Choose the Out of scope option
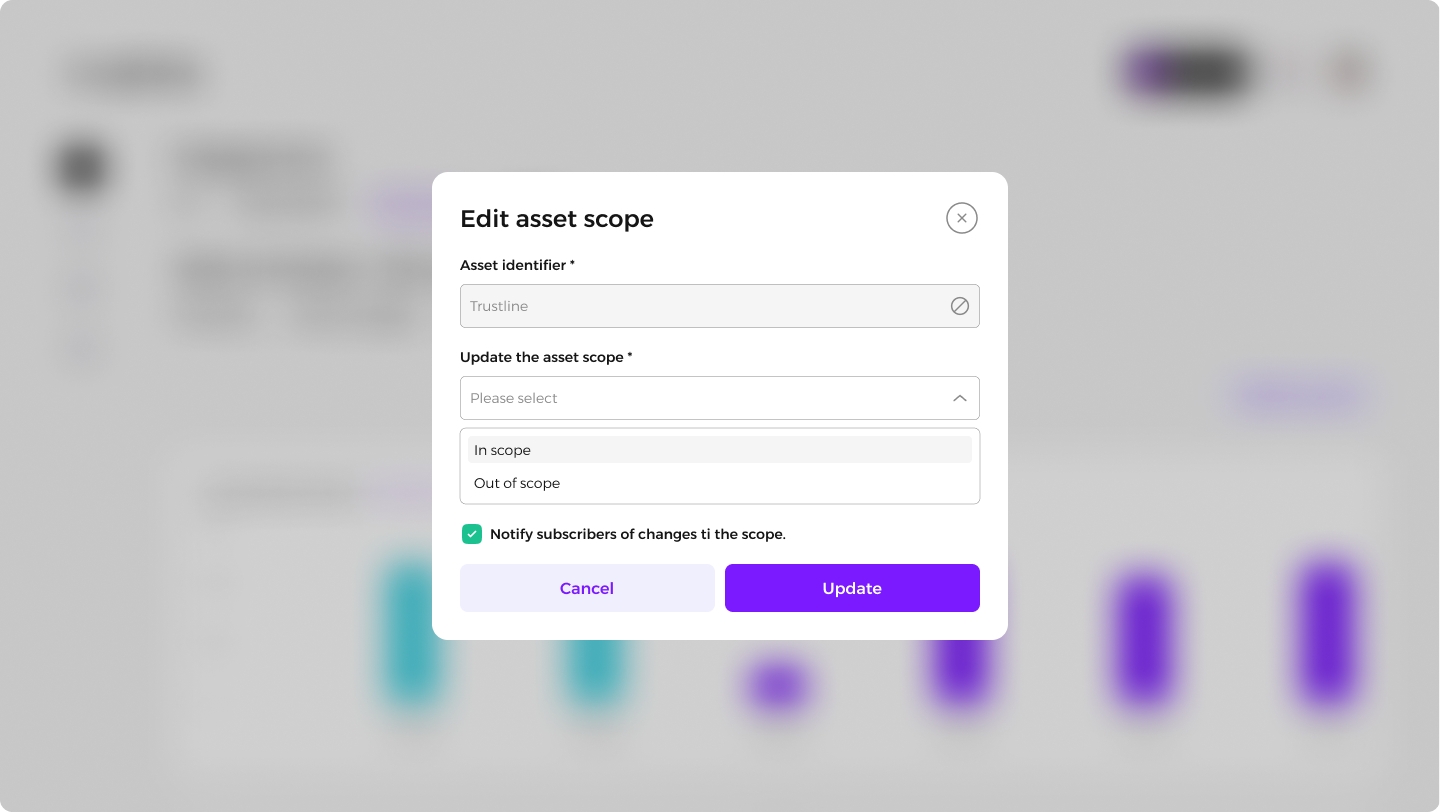 coord(720,483)
